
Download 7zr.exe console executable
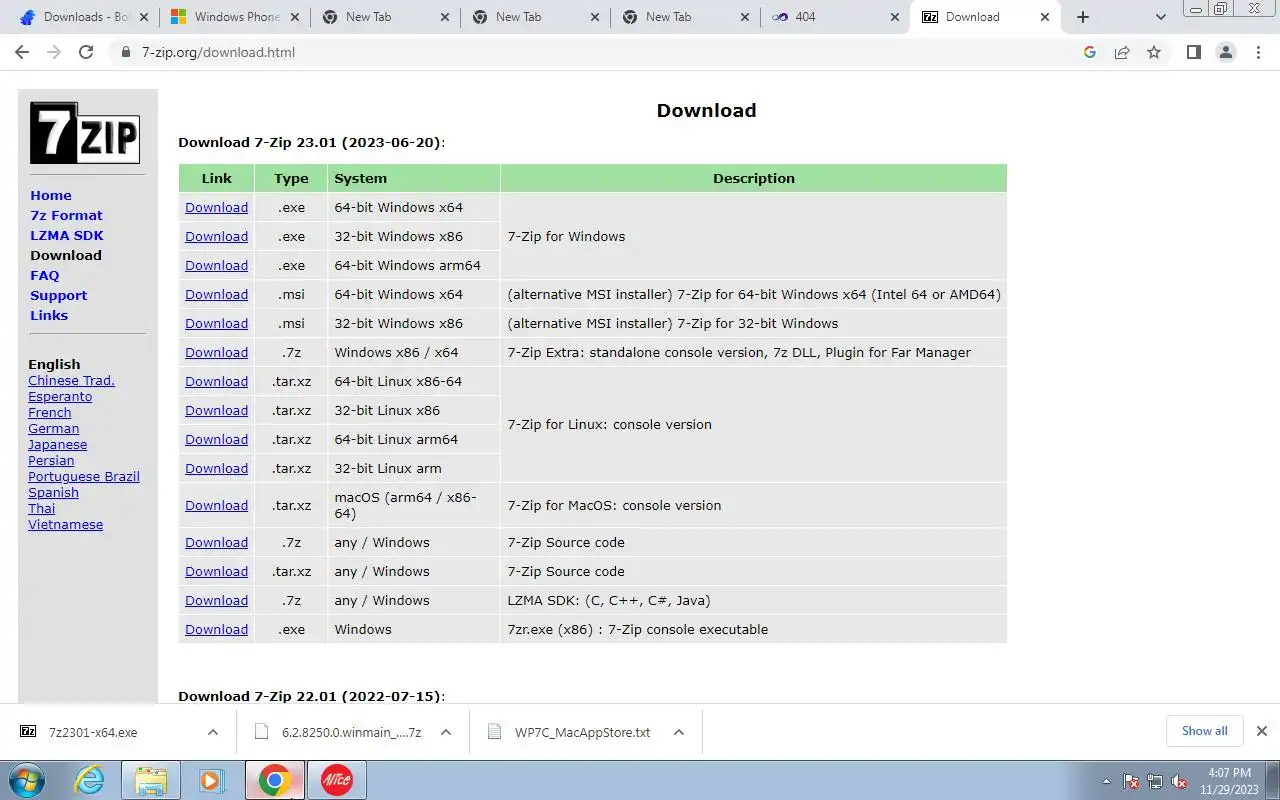(x=216, y=629)
